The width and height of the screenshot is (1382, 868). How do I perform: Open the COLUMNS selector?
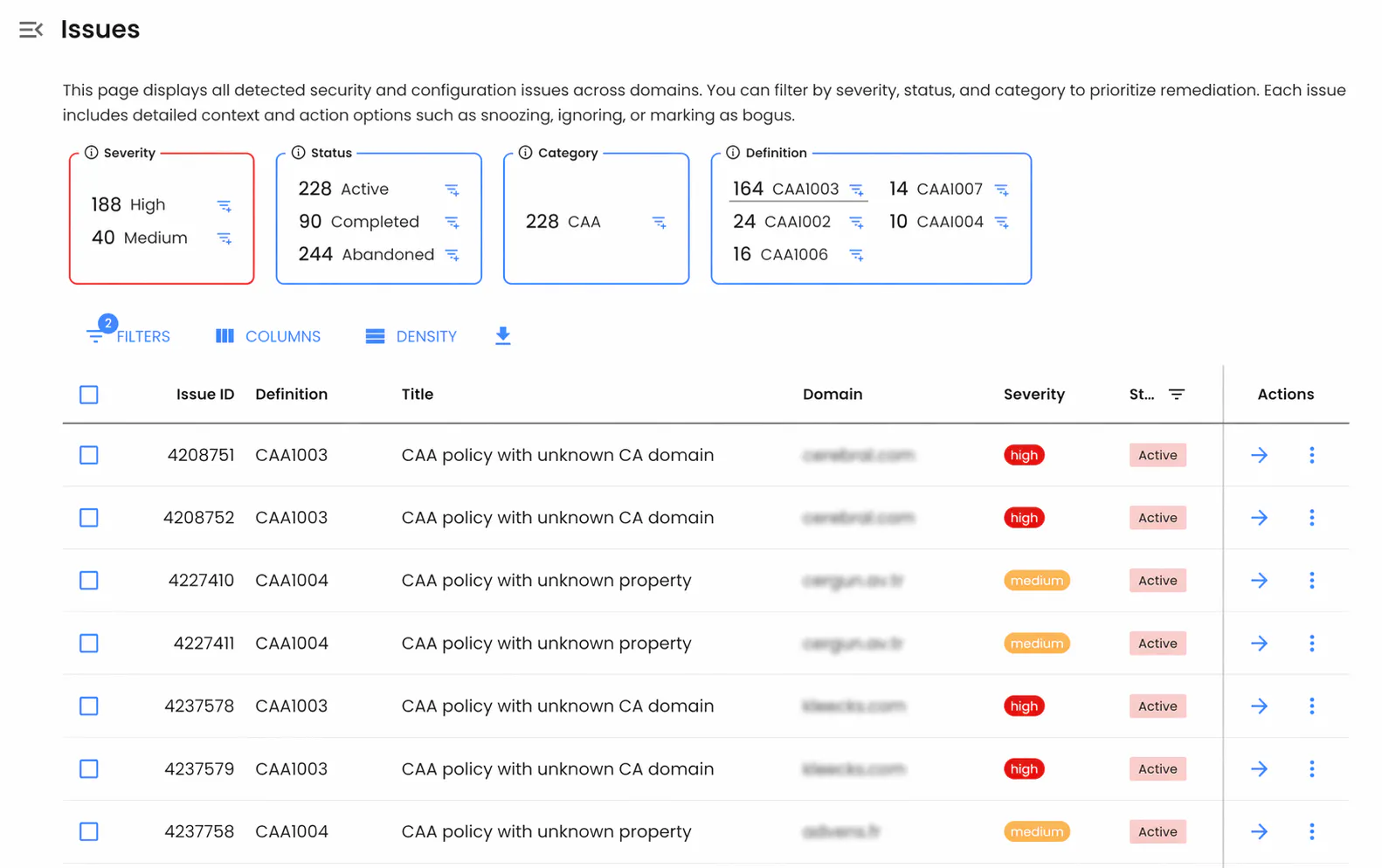coord(268,336)
